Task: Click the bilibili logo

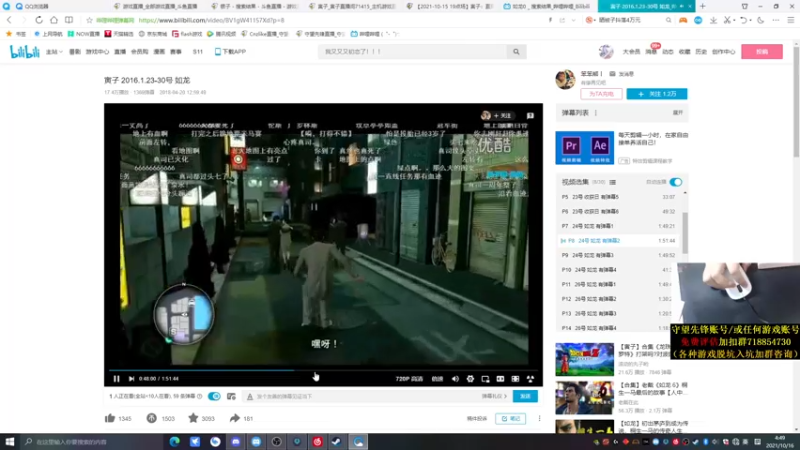Action: 24,52
